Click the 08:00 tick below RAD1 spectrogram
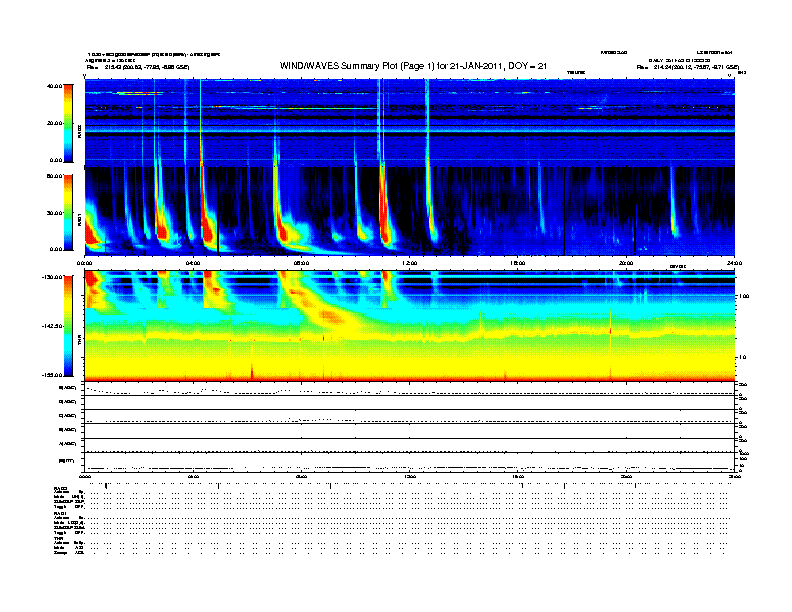Viewport: 792px width, 612px height. click(x=301, y=263)
